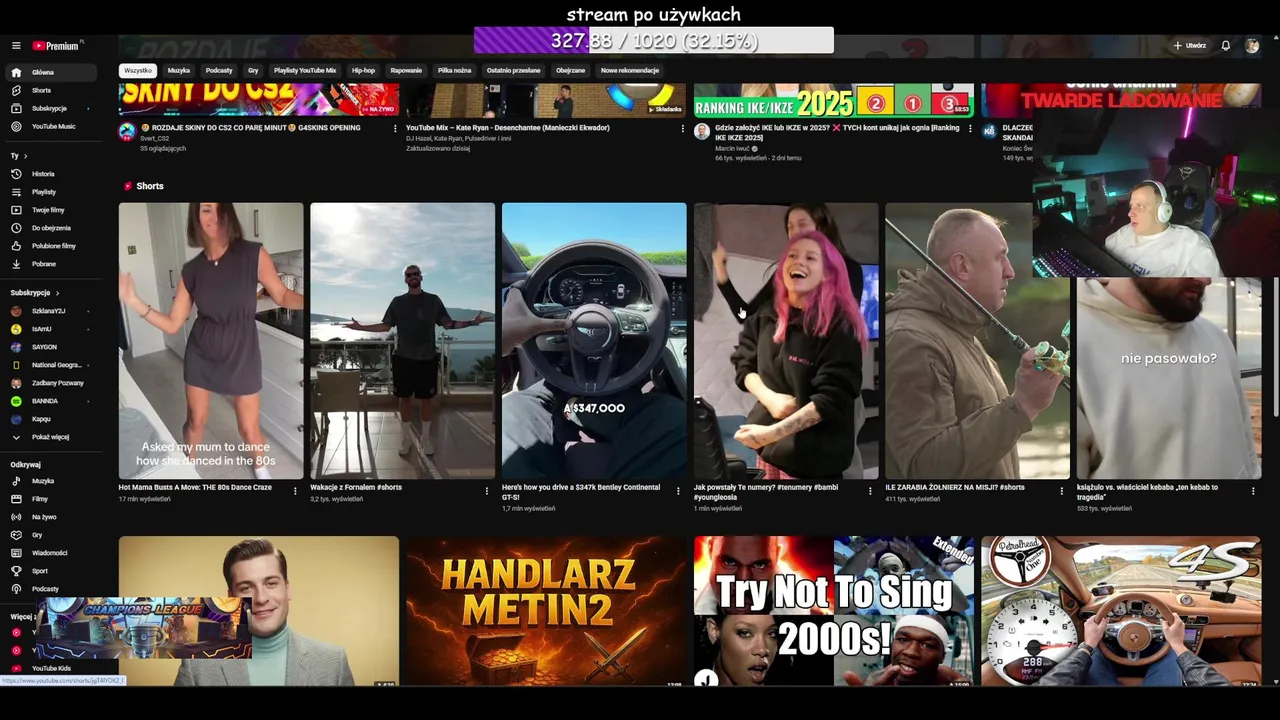Open the YouTube Kids icon
Image resolution: width=1280 pixels, height=720 pixels.
[16, 668]
